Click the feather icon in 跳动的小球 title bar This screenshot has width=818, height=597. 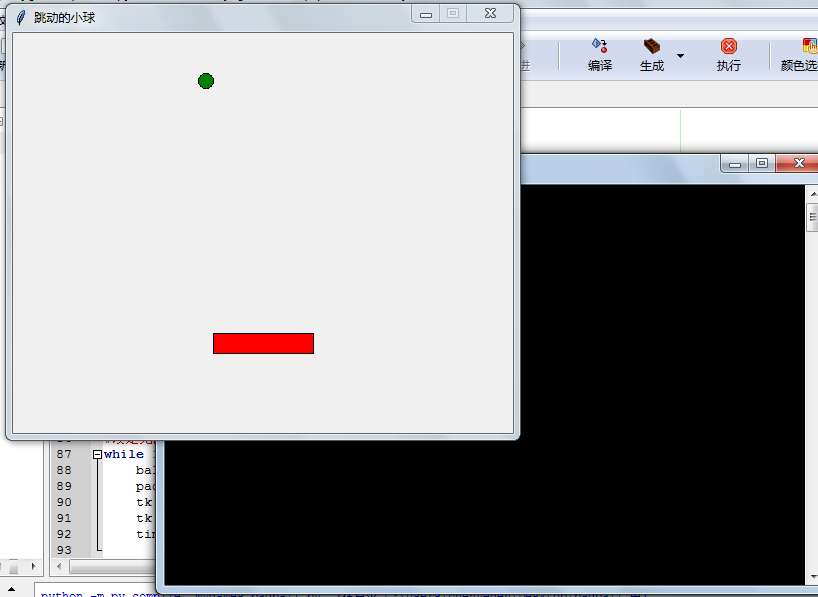(x=20, y=18)
